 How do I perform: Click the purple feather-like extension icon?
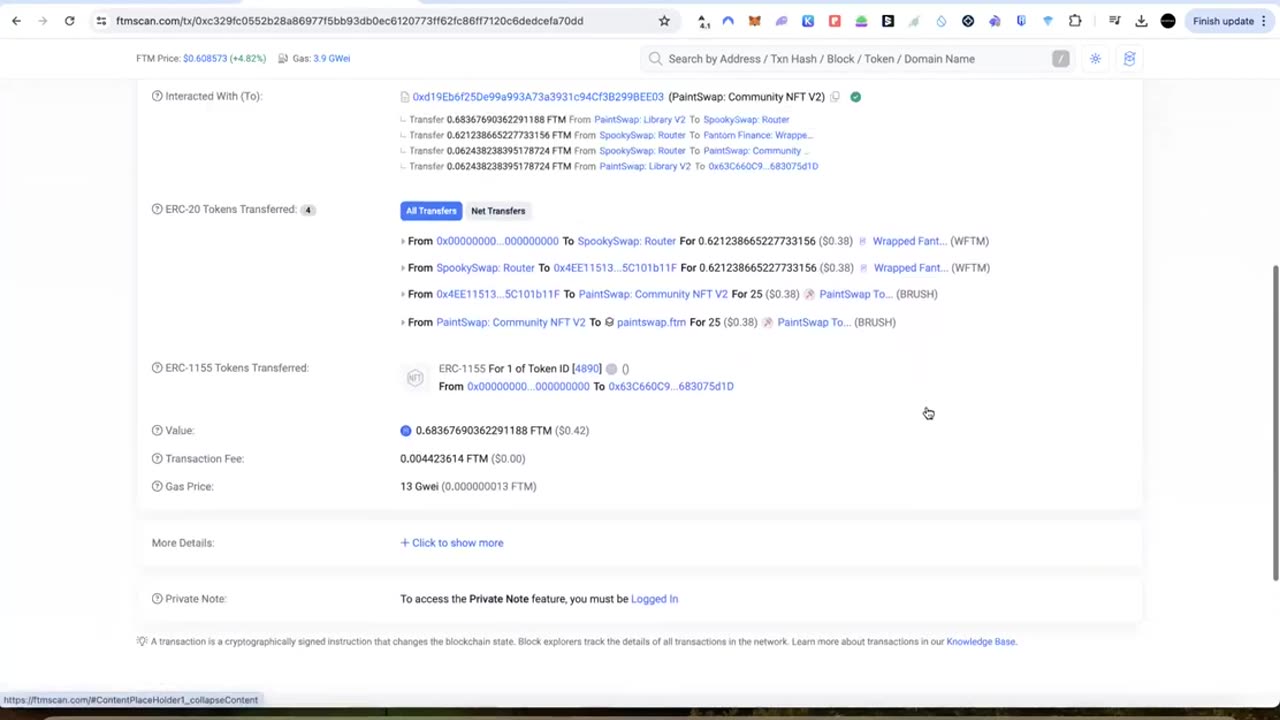(781, 21)
